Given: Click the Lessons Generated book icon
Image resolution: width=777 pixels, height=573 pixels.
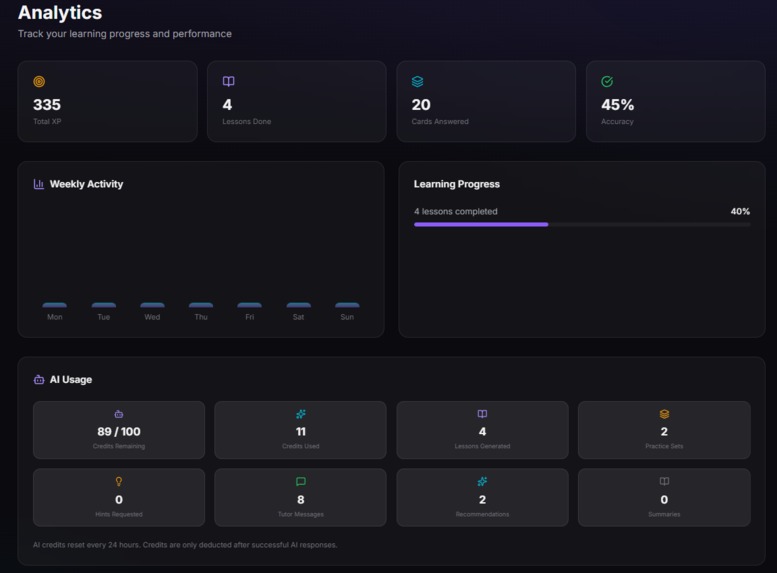Looking at the screenshot, I should [482, 414].
